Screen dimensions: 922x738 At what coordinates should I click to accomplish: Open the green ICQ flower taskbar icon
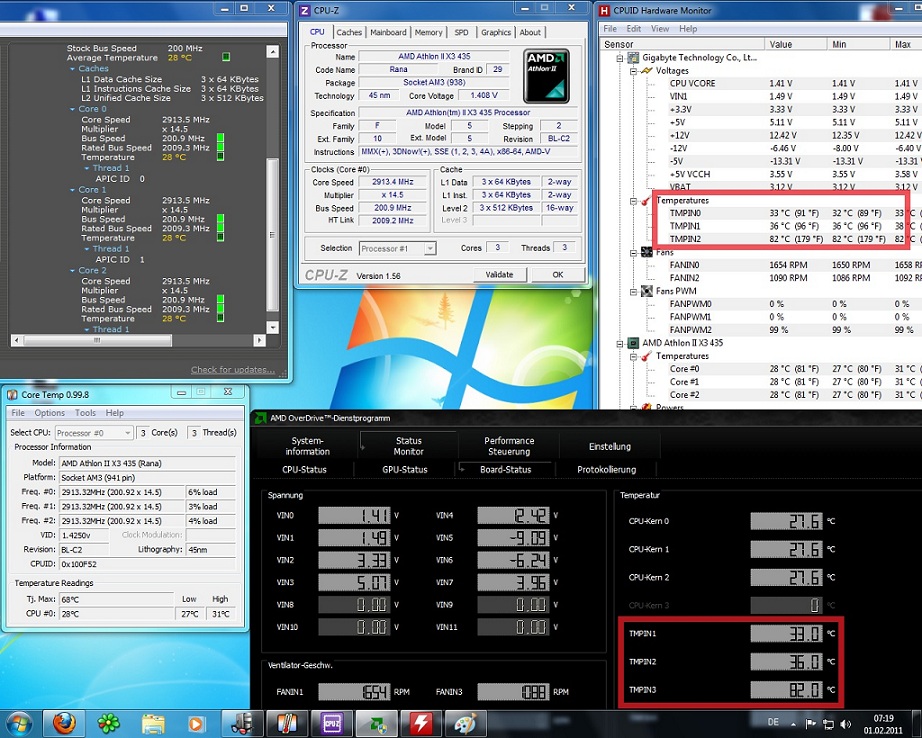pos(109,723)
